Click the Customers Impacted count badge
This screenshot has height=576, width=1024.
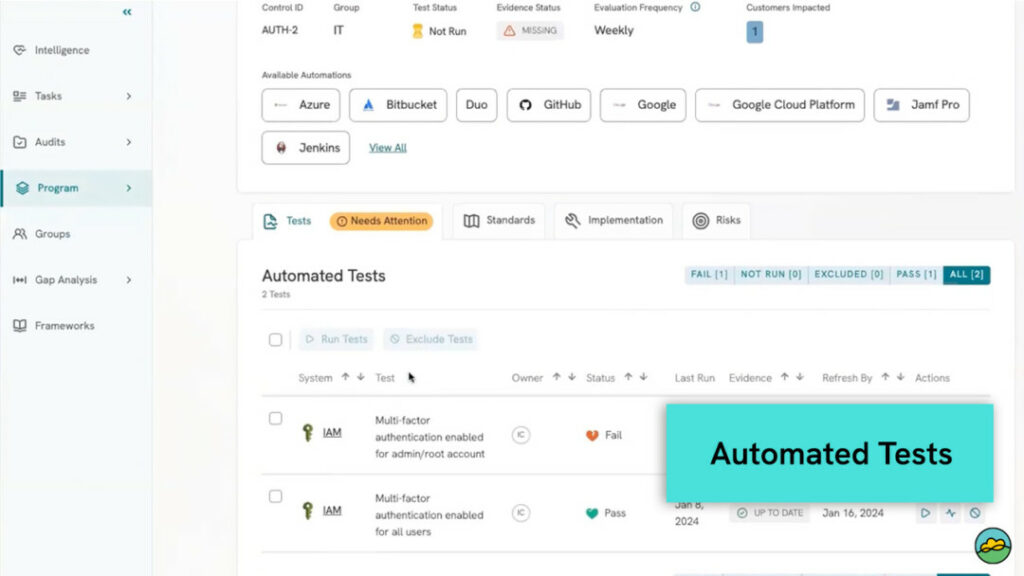tap(754, 31)
